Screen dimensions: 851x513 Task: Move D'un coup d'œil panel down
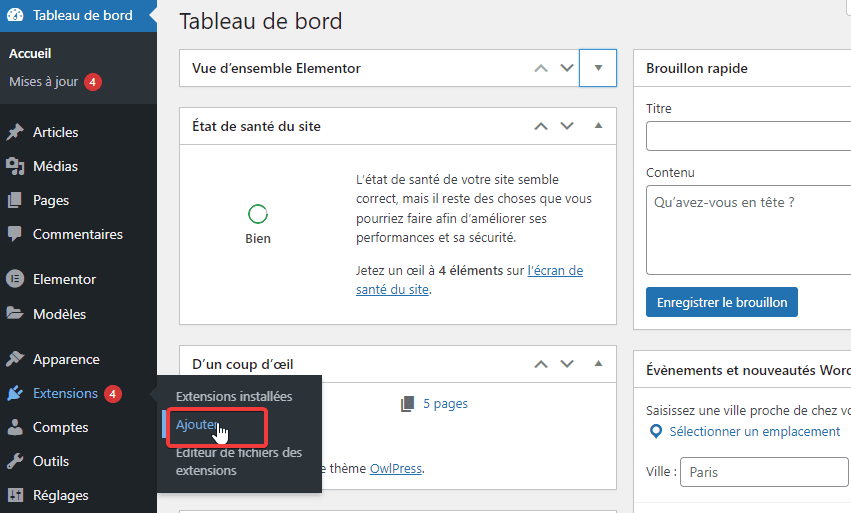[567, 364]
